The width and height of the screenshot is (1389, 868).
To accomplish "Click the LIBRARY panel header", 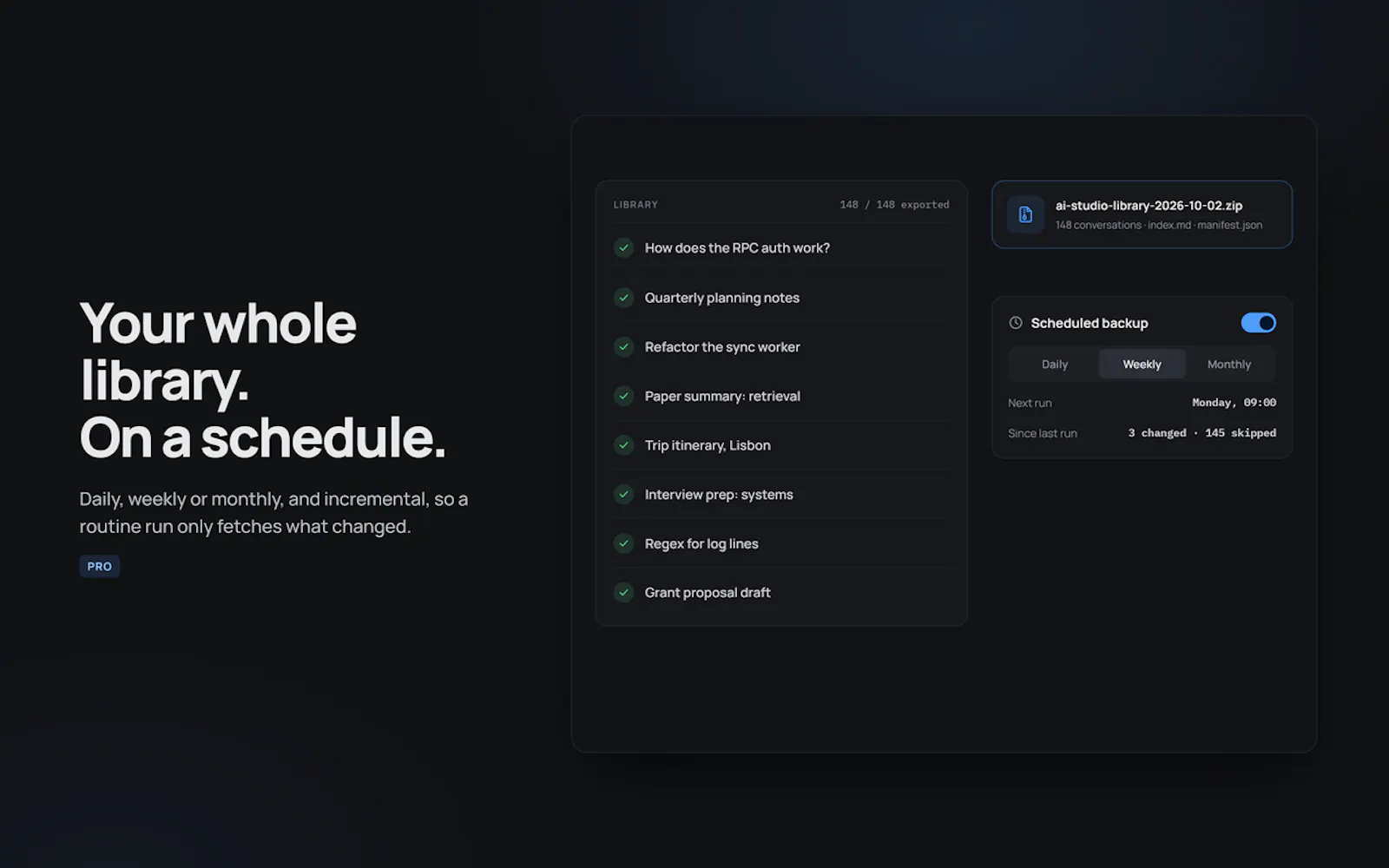I will 635,205.
